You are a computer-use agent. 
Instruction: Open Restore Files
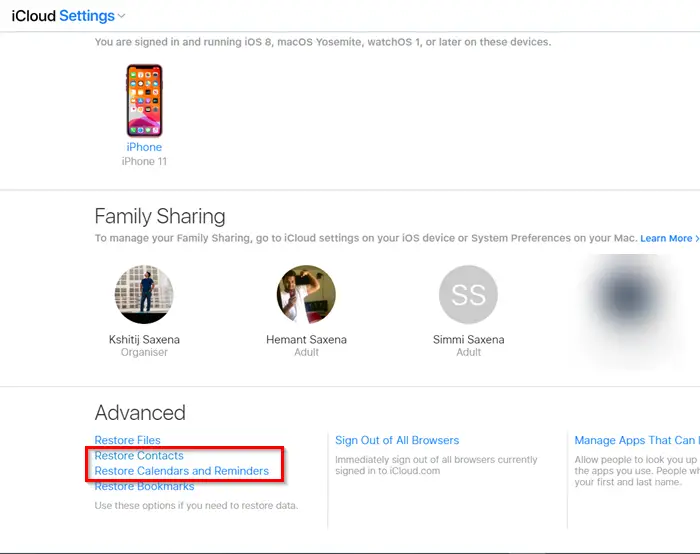127,440
